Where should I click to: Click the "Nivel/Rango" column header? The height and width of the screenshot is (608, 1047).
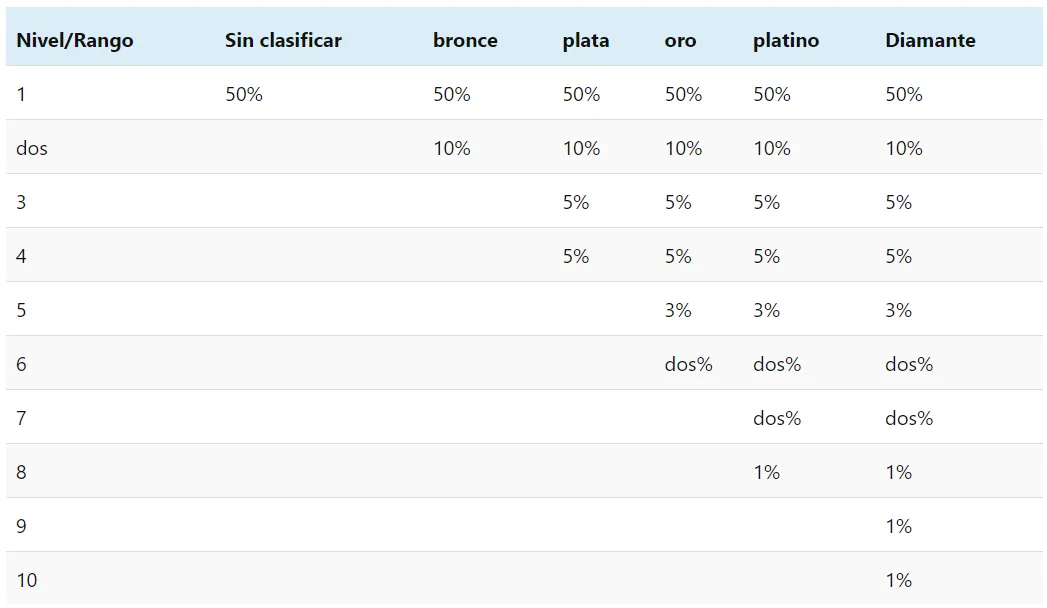pos(75,41)
